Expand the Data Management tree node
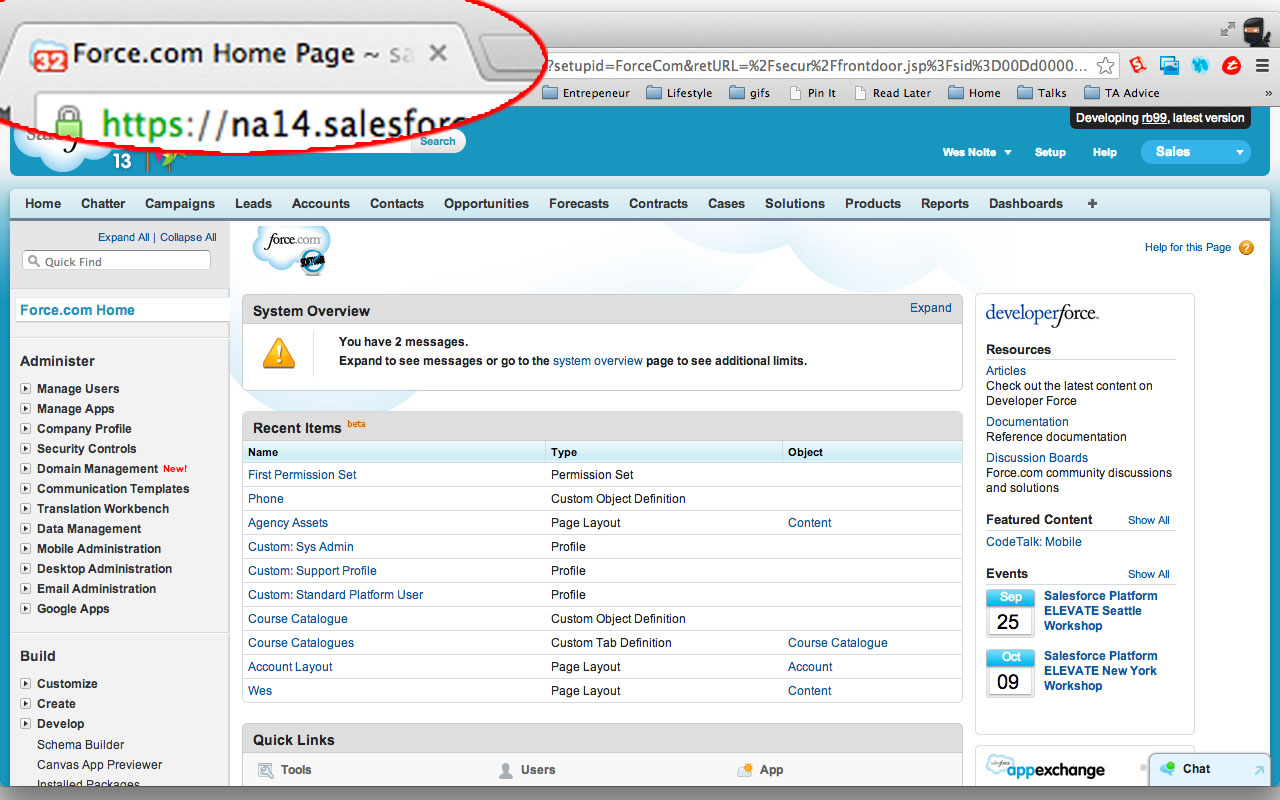Screen dimensions: 1280x800 pos(26,529)
